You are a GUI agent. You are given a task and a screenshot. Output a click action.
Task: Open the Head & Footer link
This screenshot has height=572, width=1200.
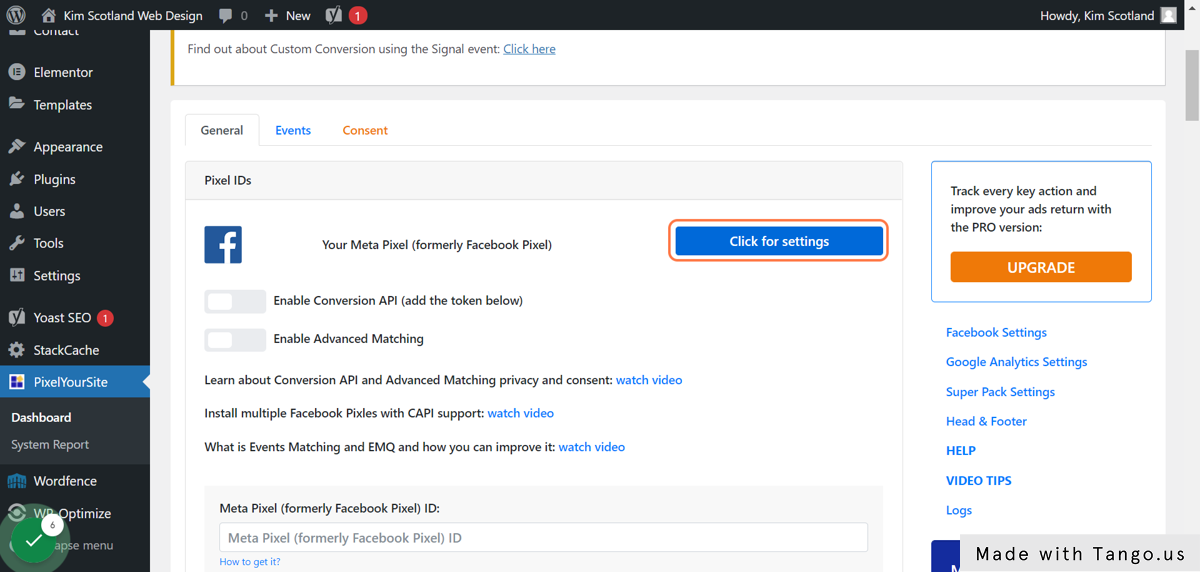(986, 421)
